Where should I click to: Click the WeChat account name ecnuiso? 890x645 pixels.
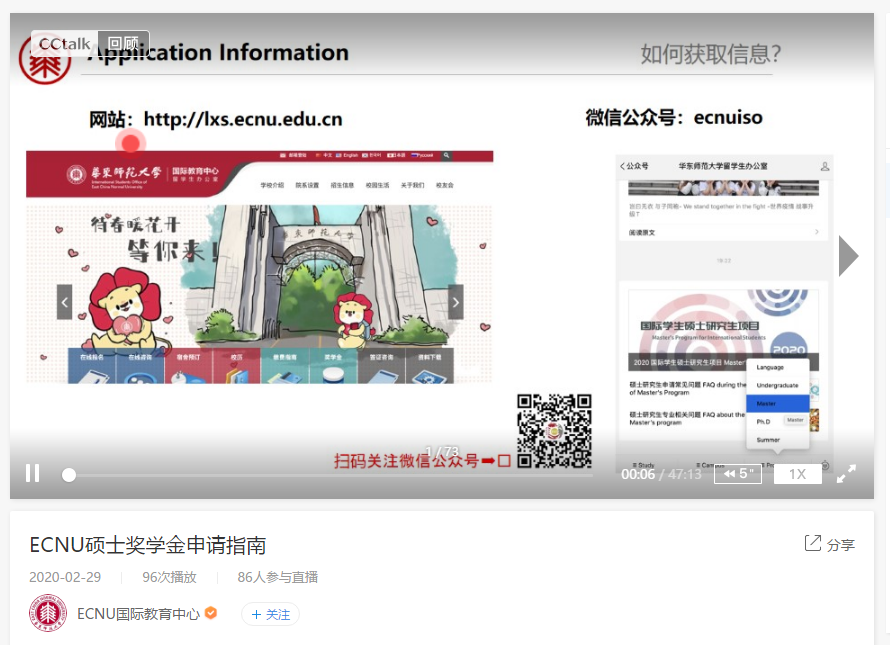point(728,118)
